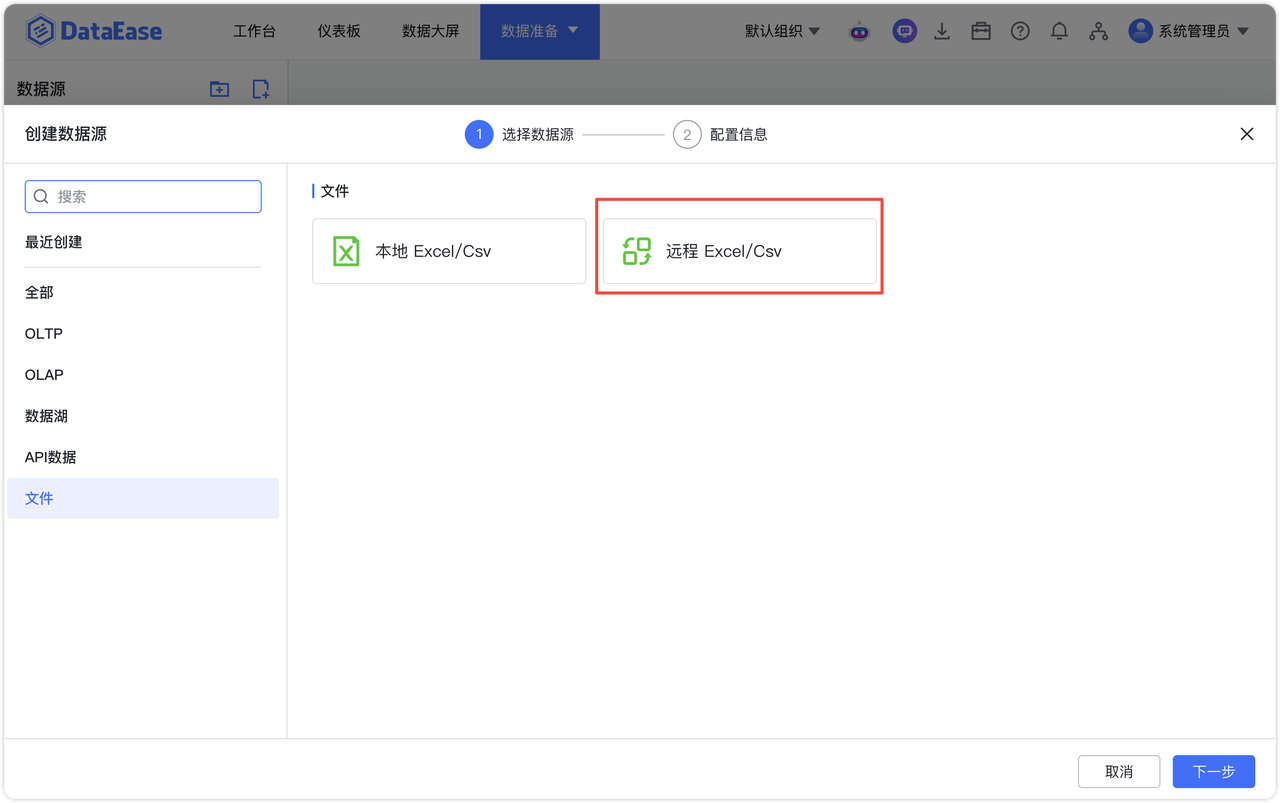Open the toolbox briefcase icon
Screen dimensions: 1280x803
[981, 31]
